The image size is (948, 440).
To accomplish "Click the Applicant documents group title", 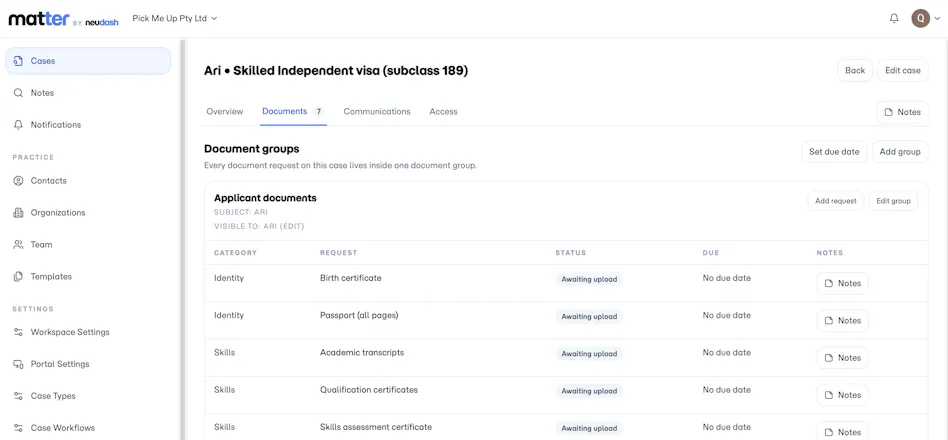I will (x=265, y=198).
